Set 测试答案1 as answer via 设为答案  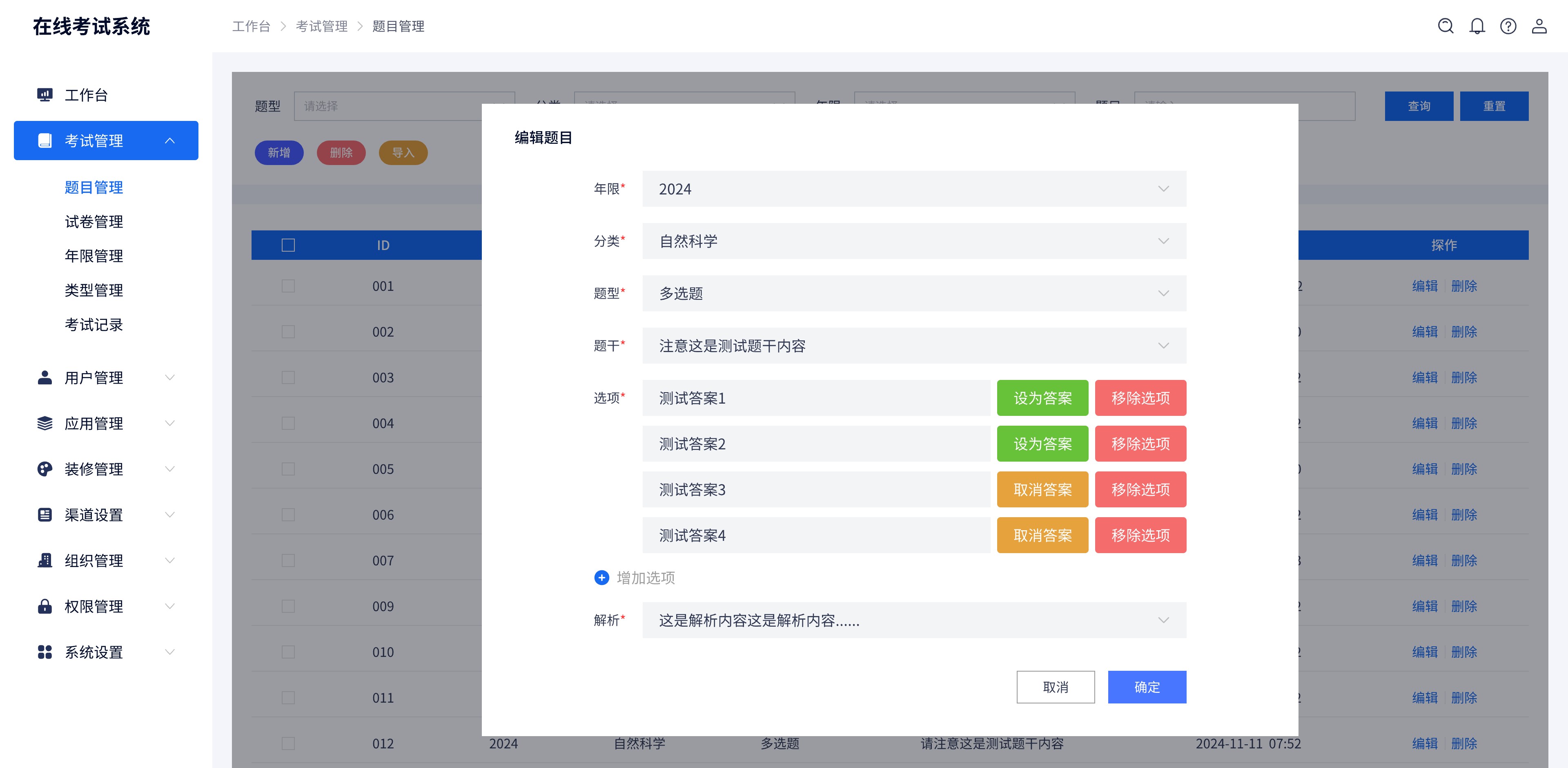click(x=1042, y=398)
